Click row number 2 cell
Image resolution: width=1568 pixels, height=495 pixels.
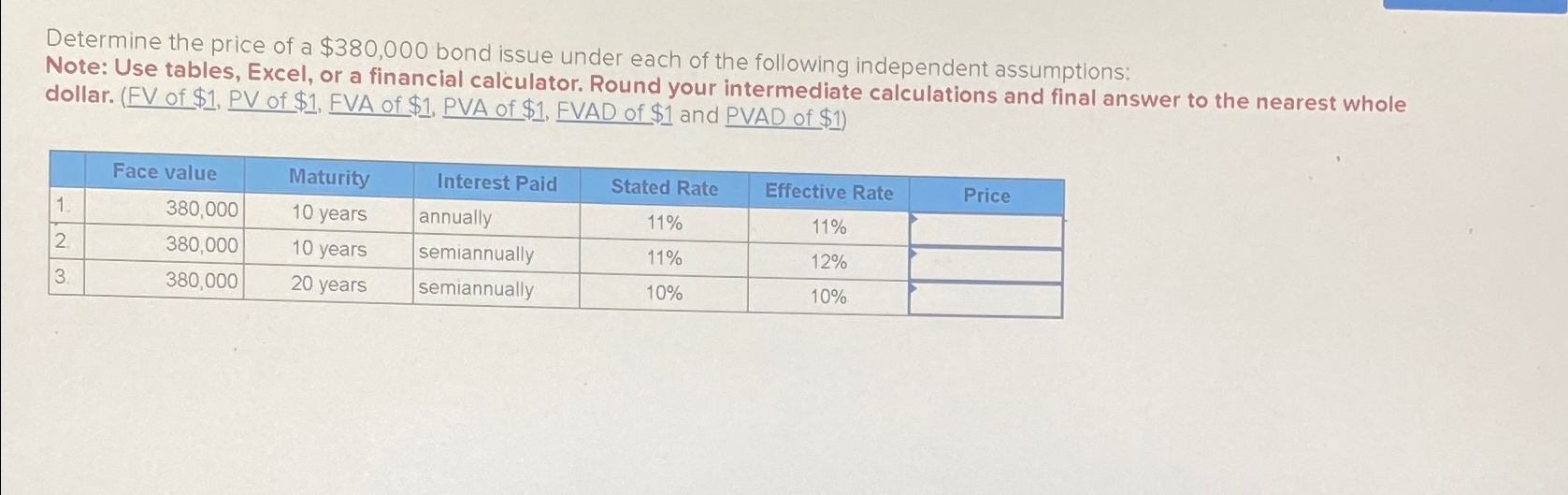tap(66, 240)
